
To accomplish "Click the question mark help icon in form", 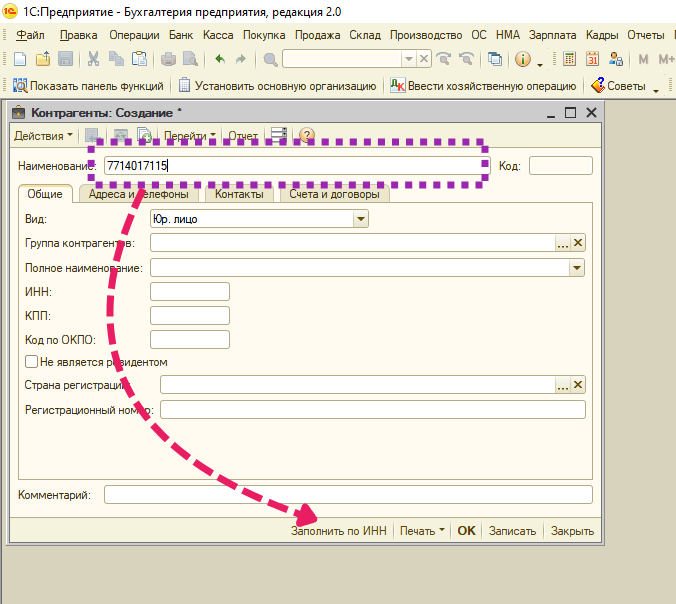I will point(307,135).
